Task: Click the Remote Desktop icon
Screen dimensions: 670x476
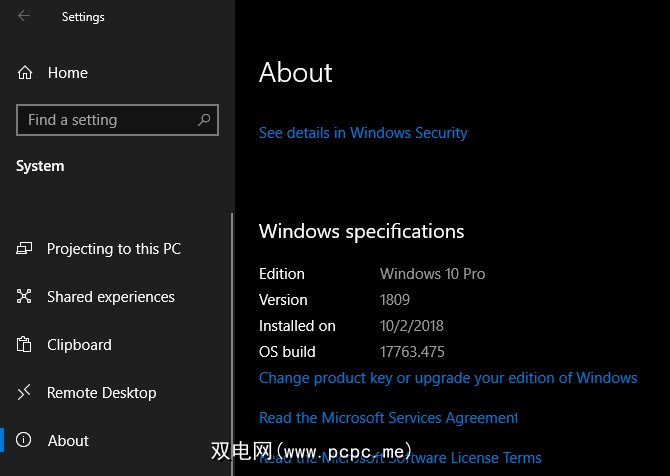Action: tap(26, 393)
